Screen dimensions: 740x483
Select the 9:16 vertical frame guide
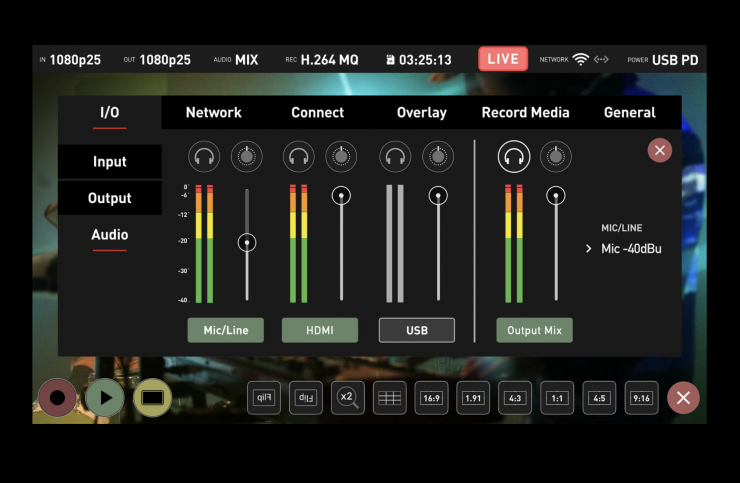point(641,398)
